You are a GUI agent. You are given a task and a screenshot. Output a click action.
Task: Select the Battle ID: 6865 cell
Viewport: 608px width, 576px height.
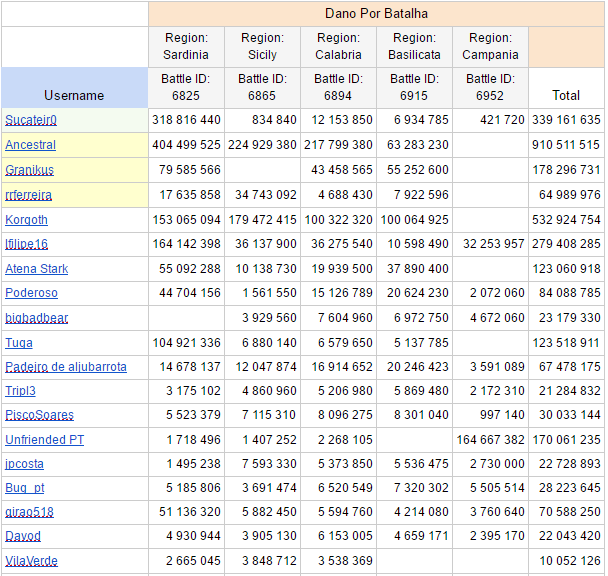(x=262, y=88)
